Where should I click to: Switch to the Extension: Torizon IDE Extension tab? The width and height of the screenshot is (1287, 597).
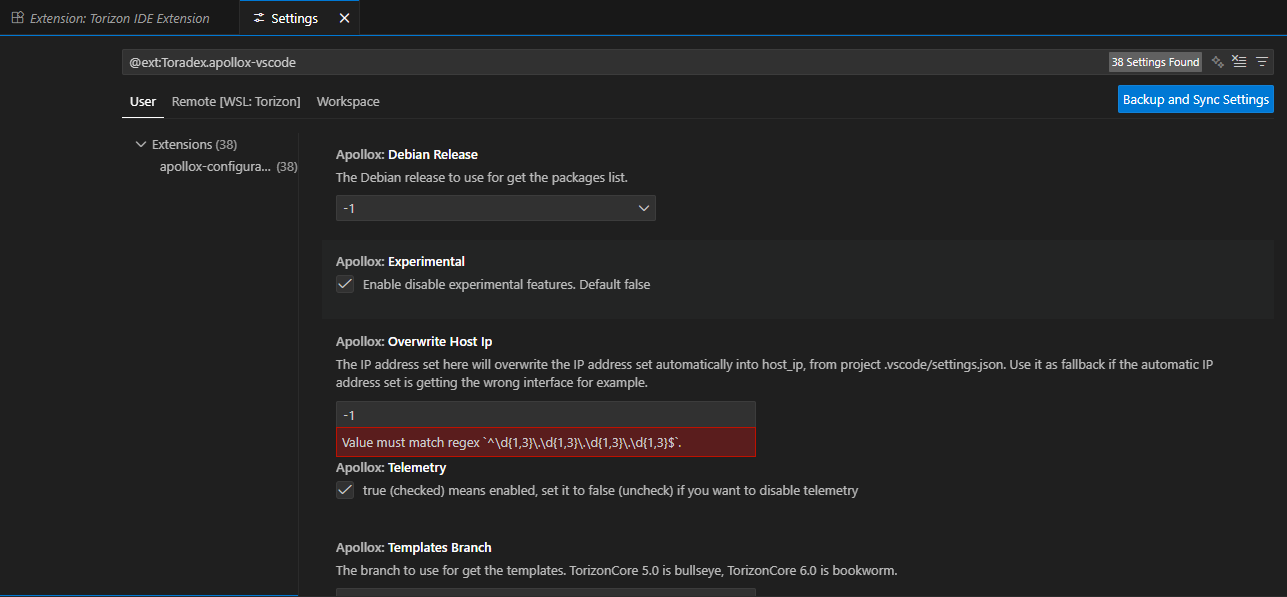(119, 18)
